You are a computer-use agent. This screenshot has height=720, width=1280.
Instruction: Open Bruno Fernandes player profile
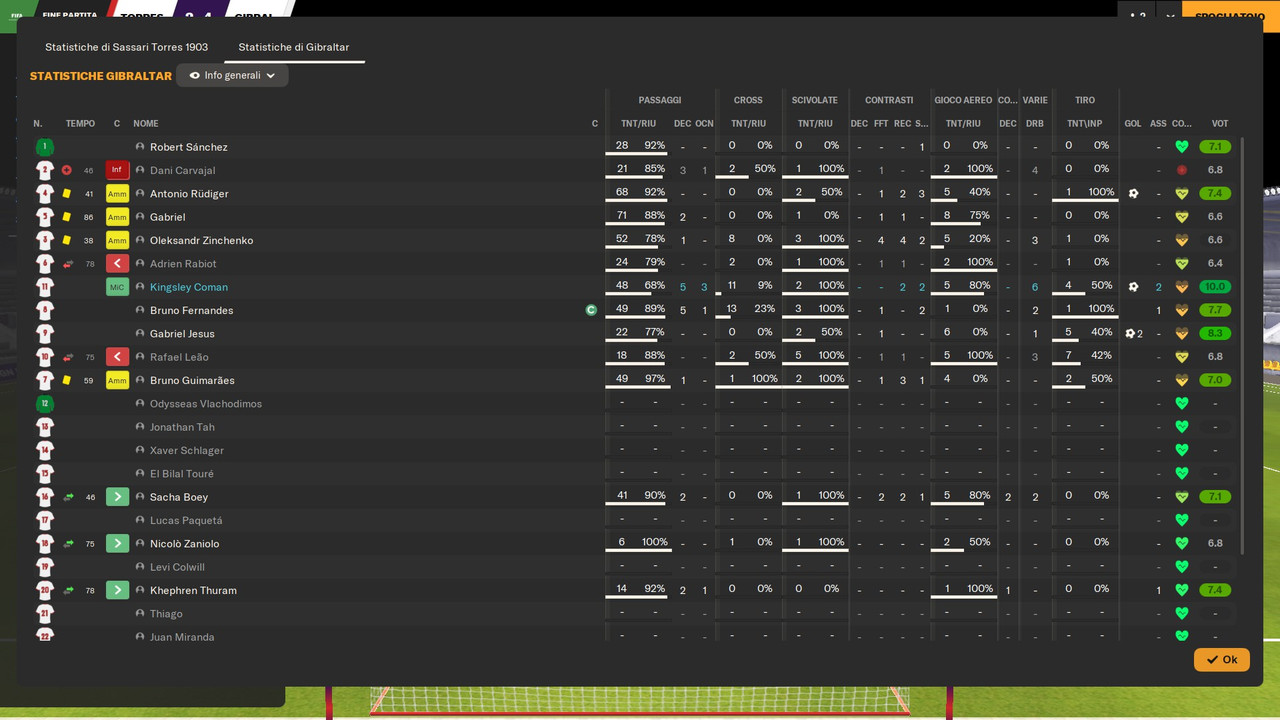tap(191, 310)
